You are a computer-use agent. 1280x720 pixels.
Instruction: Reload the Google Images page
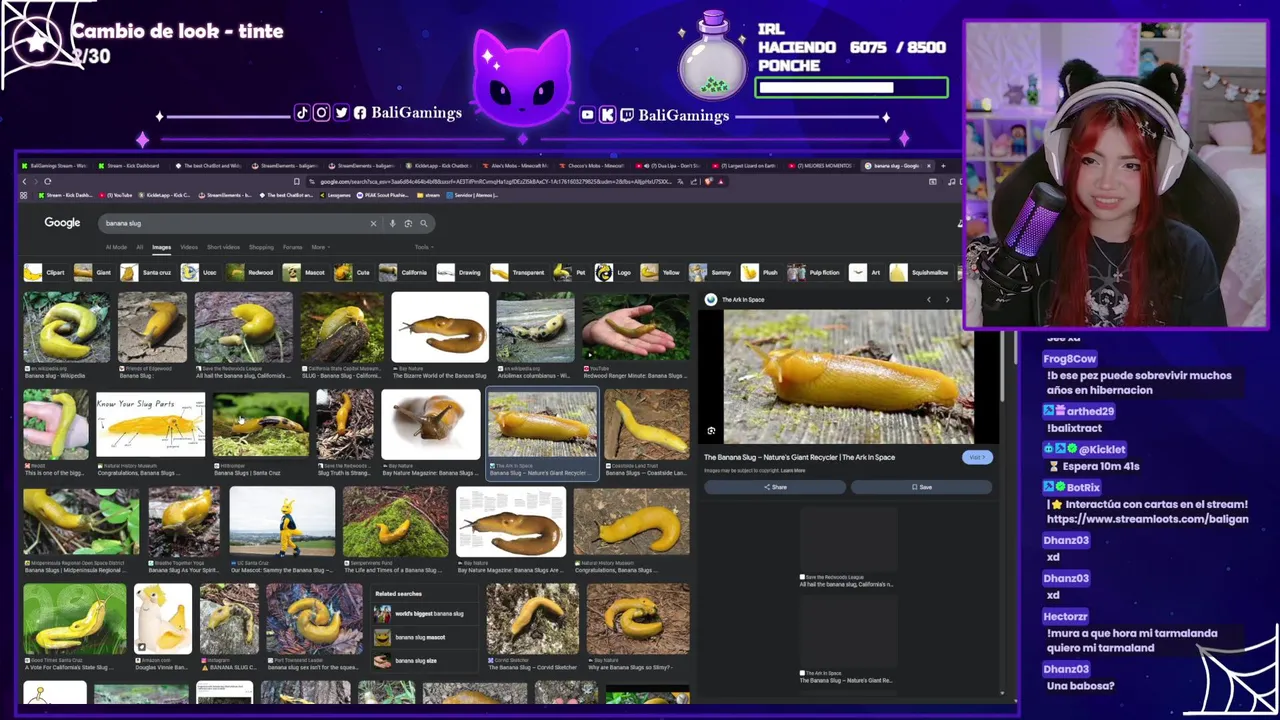pos(47,181)
